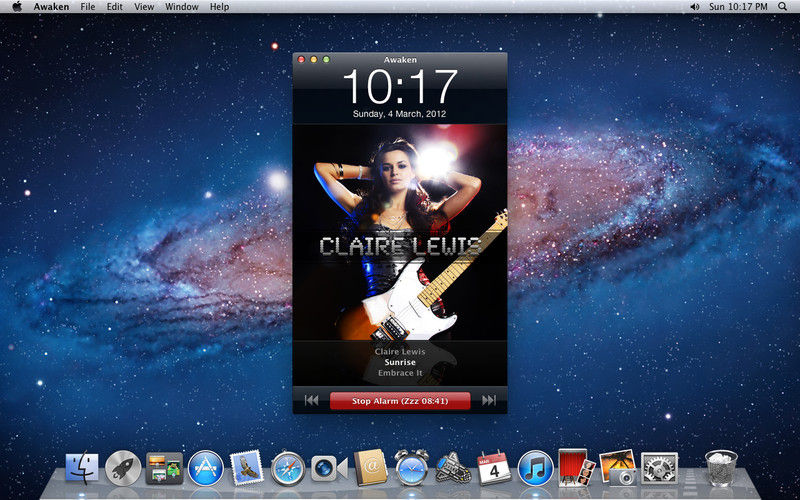Screen dimensions: 800x500
Task: Click the Awaken alarm clock Dock icon
Action: [x=412, y=467]
